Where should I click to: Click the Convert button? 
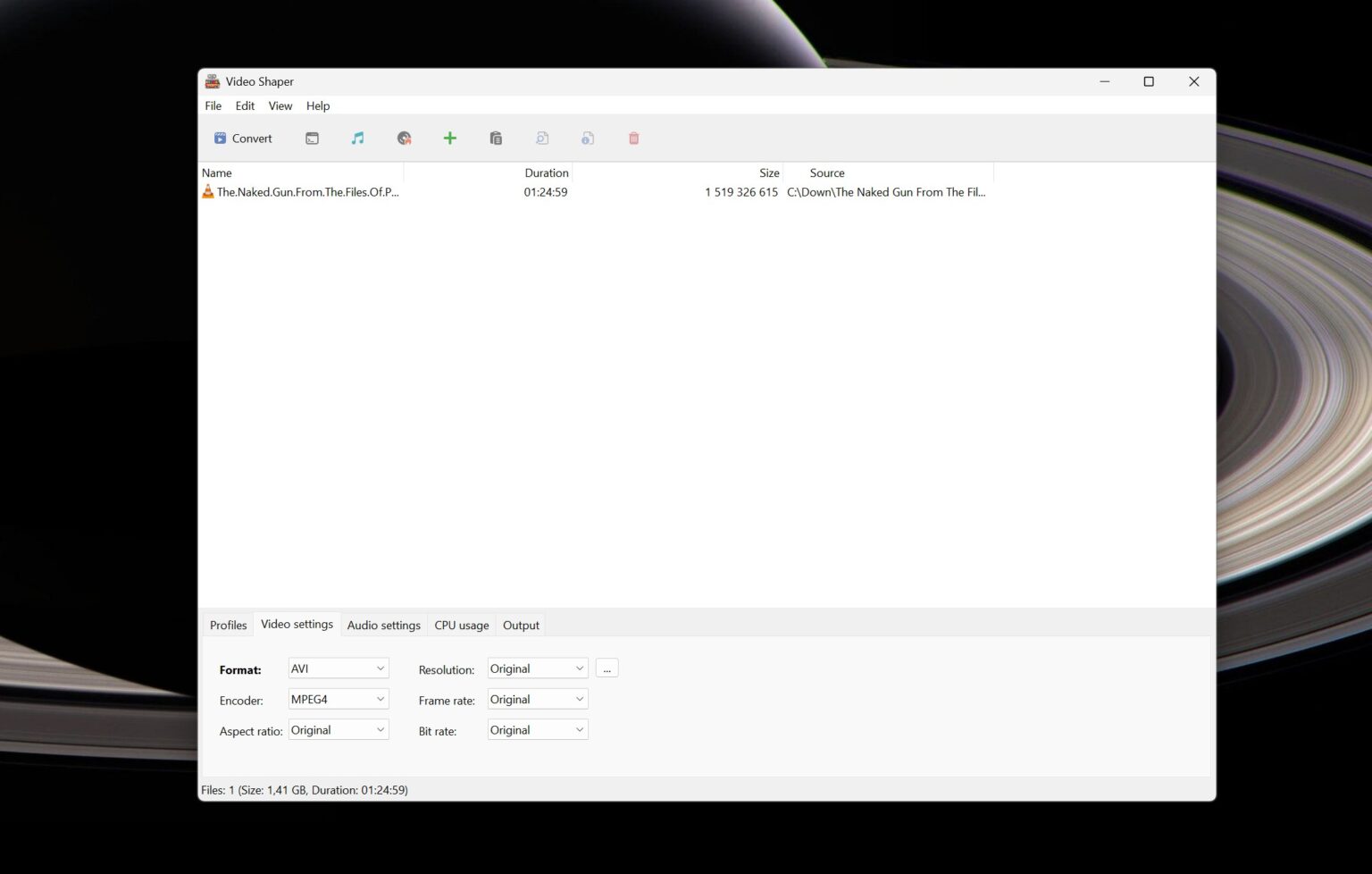tap(242, 138)
